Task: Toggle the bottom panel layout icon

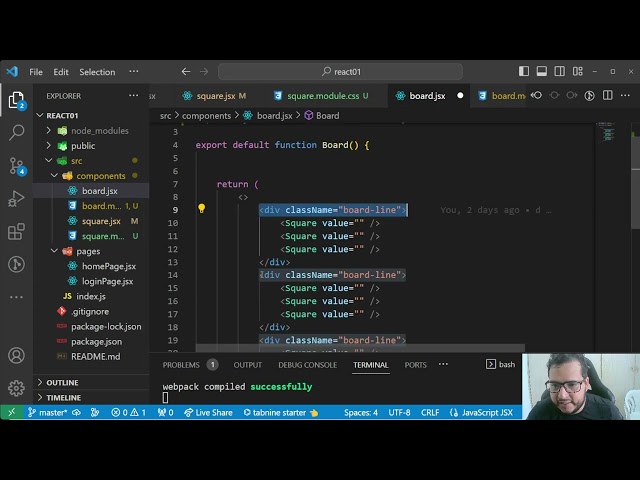Action: [542, 71]
